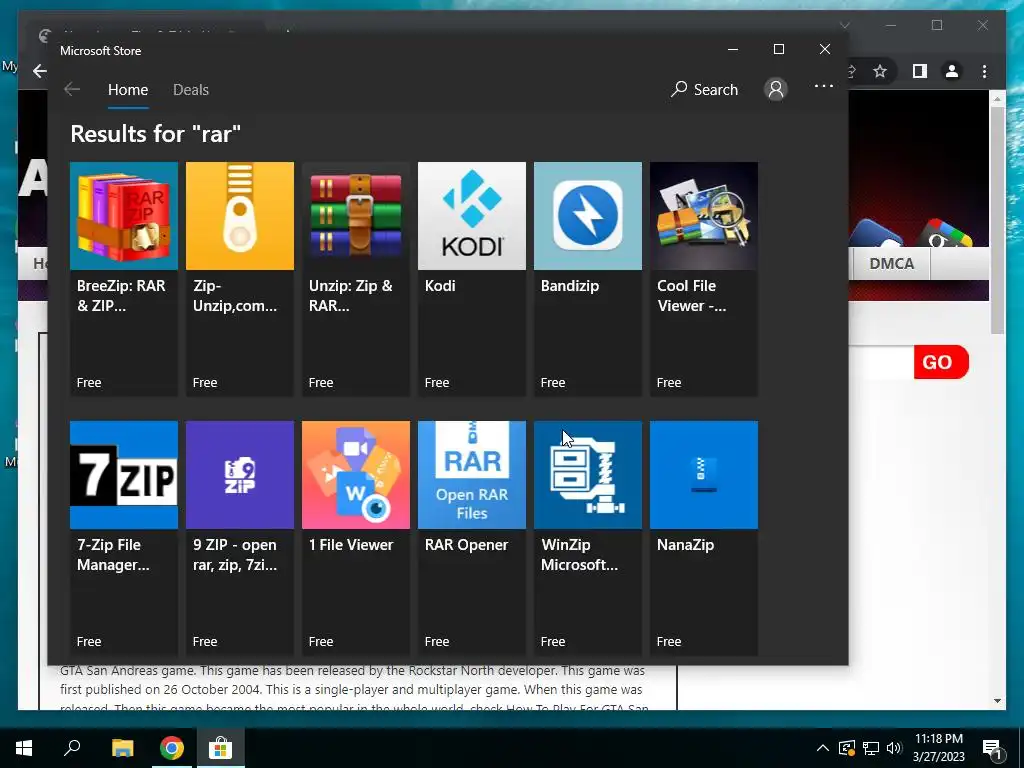Switch to Chrome on the taskbar
This screenshot has height=768, width=1024.
tap(172, 748)
